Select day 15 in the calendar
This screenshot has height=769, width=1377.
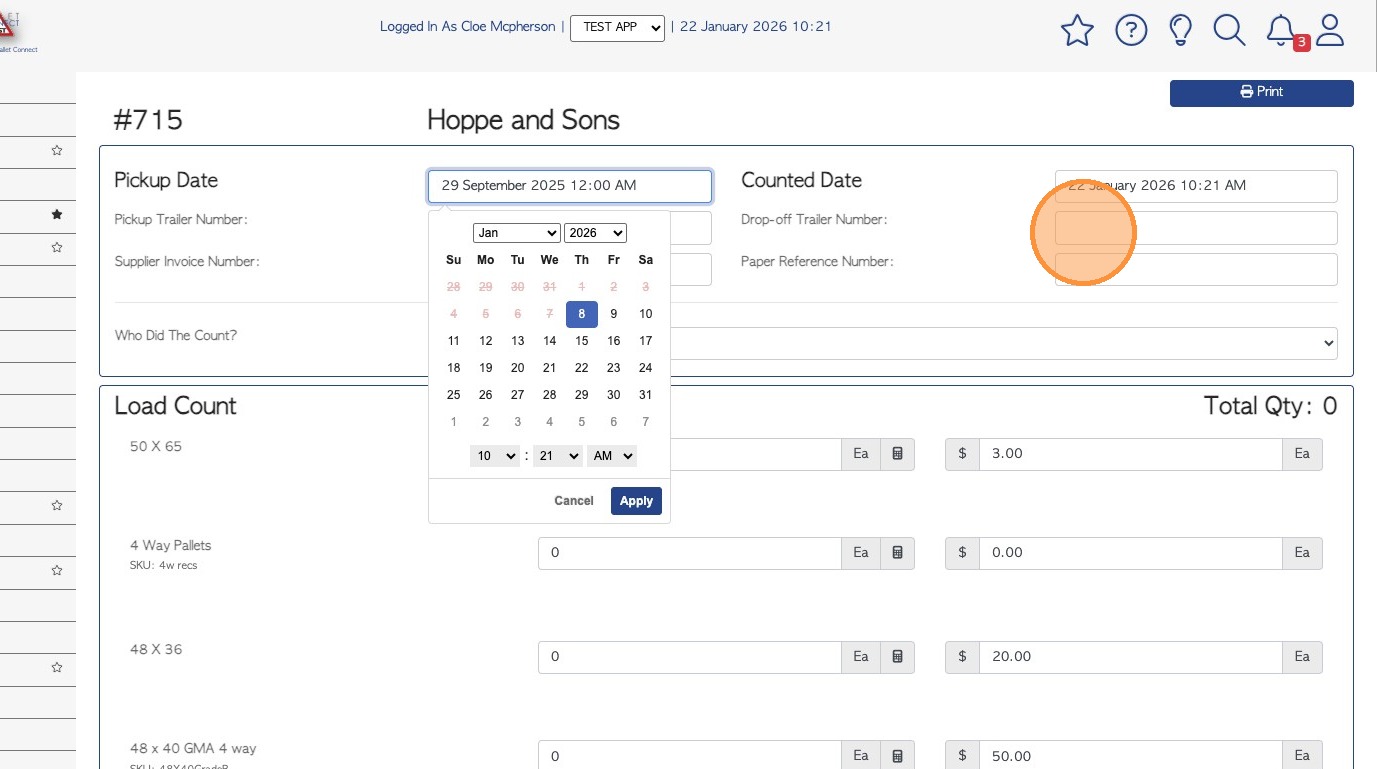point(582,341)
